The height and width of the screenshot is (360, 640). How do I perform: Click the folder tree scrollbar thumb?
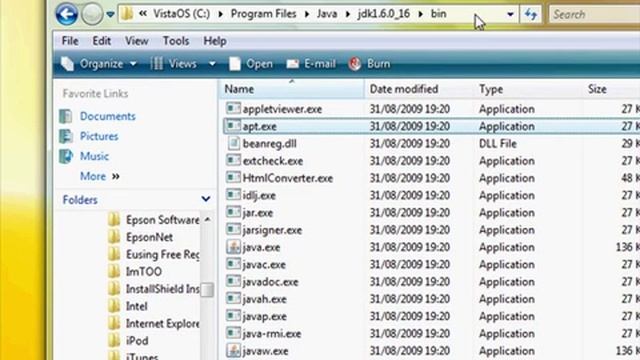point(207,289)
